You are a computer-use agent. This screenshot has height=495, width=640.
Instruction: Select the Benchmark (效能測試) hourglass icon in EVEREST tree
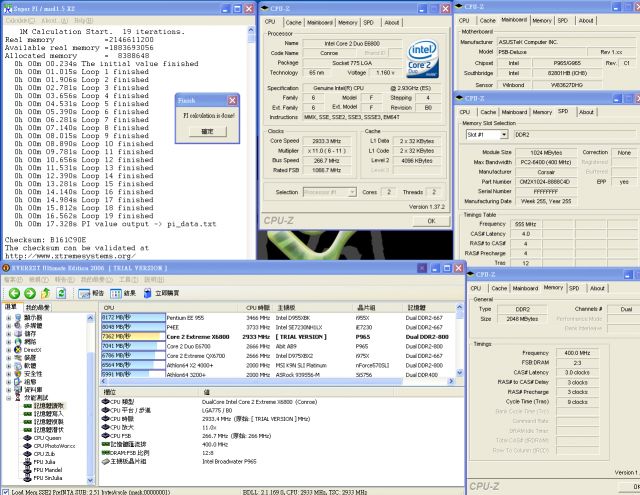(18, 397)
